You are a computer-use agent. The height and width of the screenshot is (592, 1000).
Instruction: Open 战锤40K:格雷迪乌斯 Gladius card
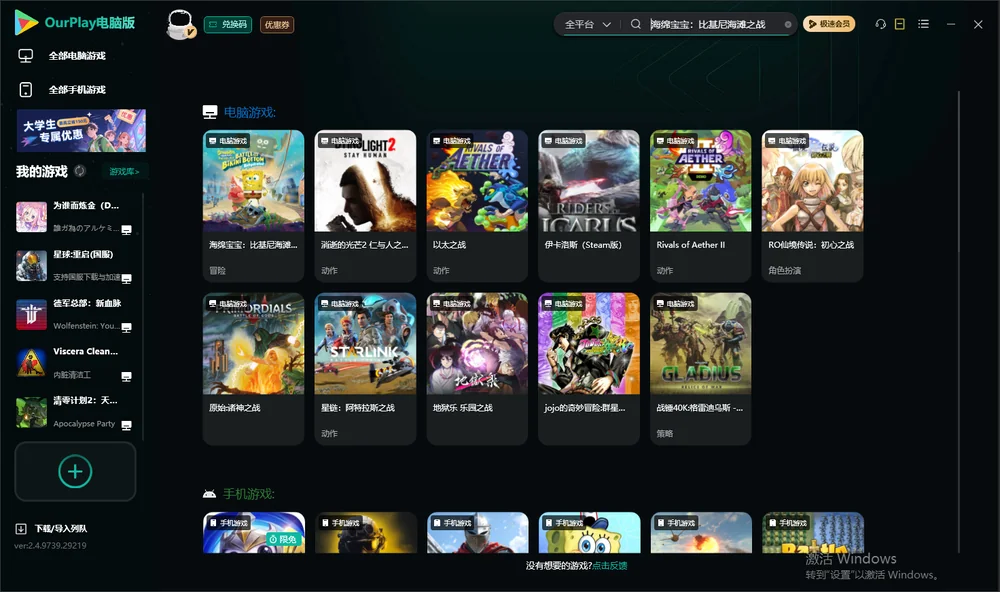click(x=700, y=368)
